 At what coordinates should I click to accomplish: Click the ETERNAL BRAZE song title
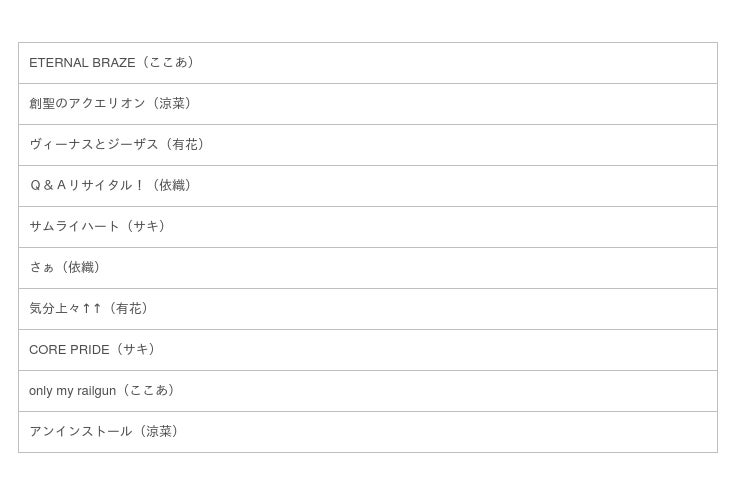coord(82,63)
